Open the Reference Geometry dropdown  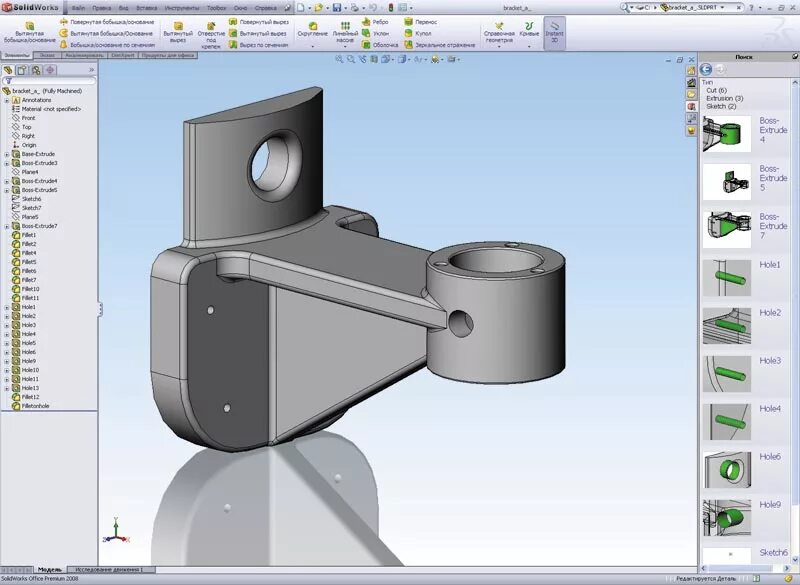point(499,30)
